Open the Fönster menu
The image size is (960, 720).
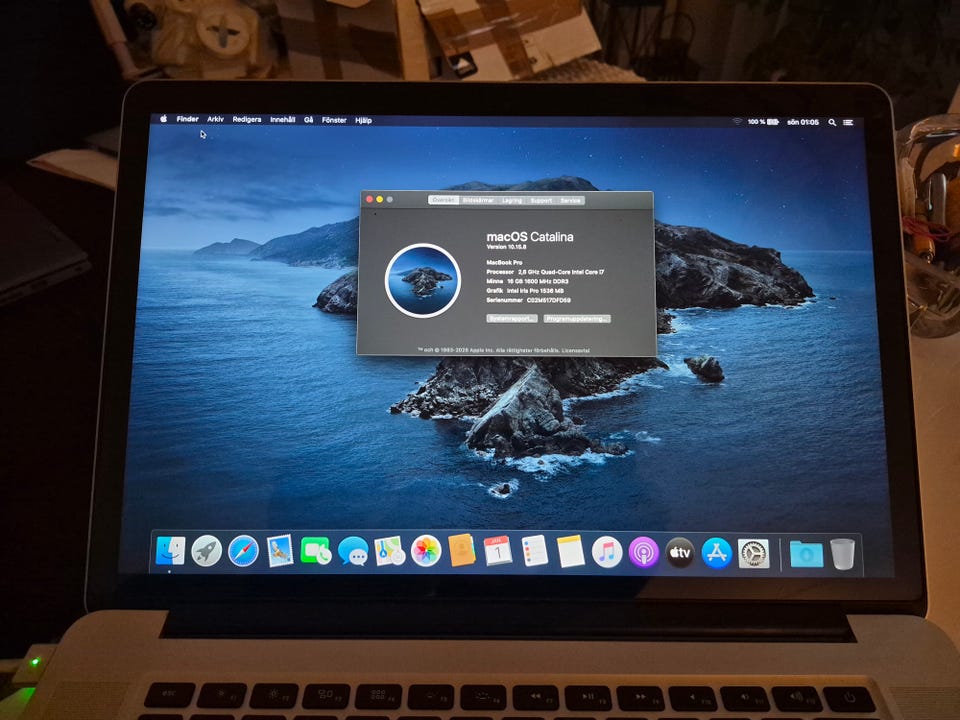tap(334, 120)
